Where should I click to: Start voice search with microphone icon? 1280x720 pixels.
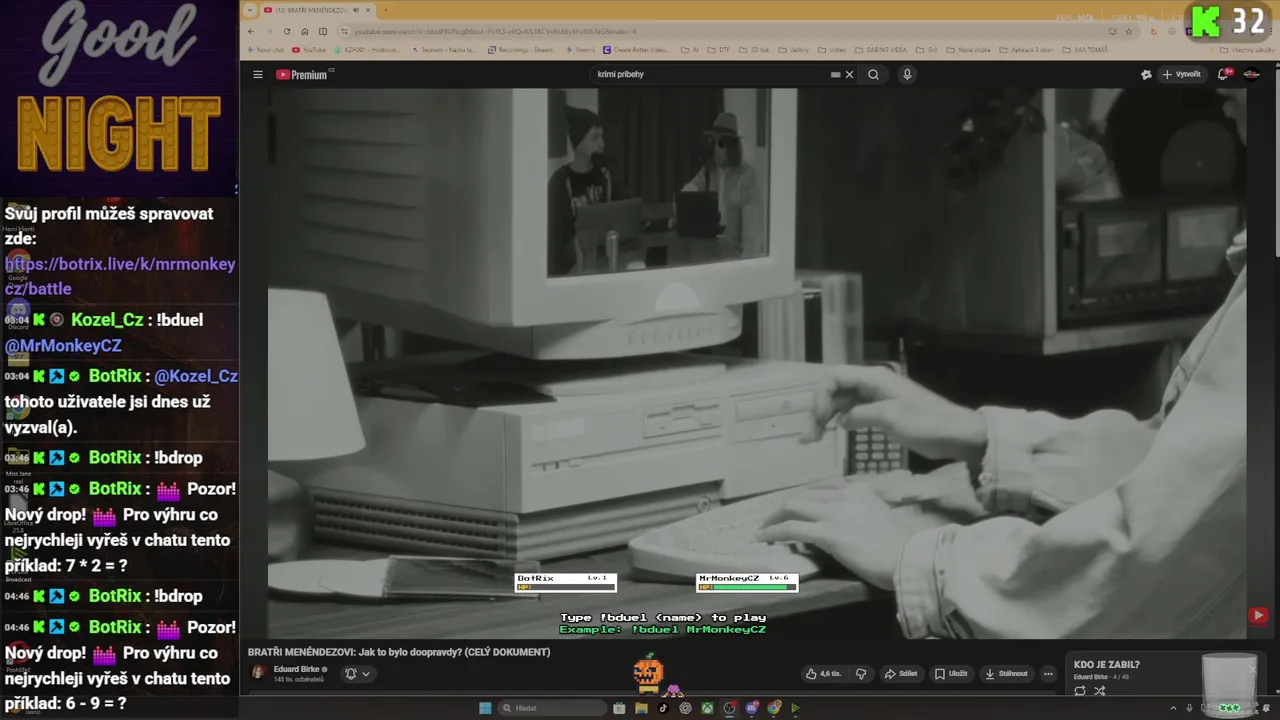tap(907, 74)
